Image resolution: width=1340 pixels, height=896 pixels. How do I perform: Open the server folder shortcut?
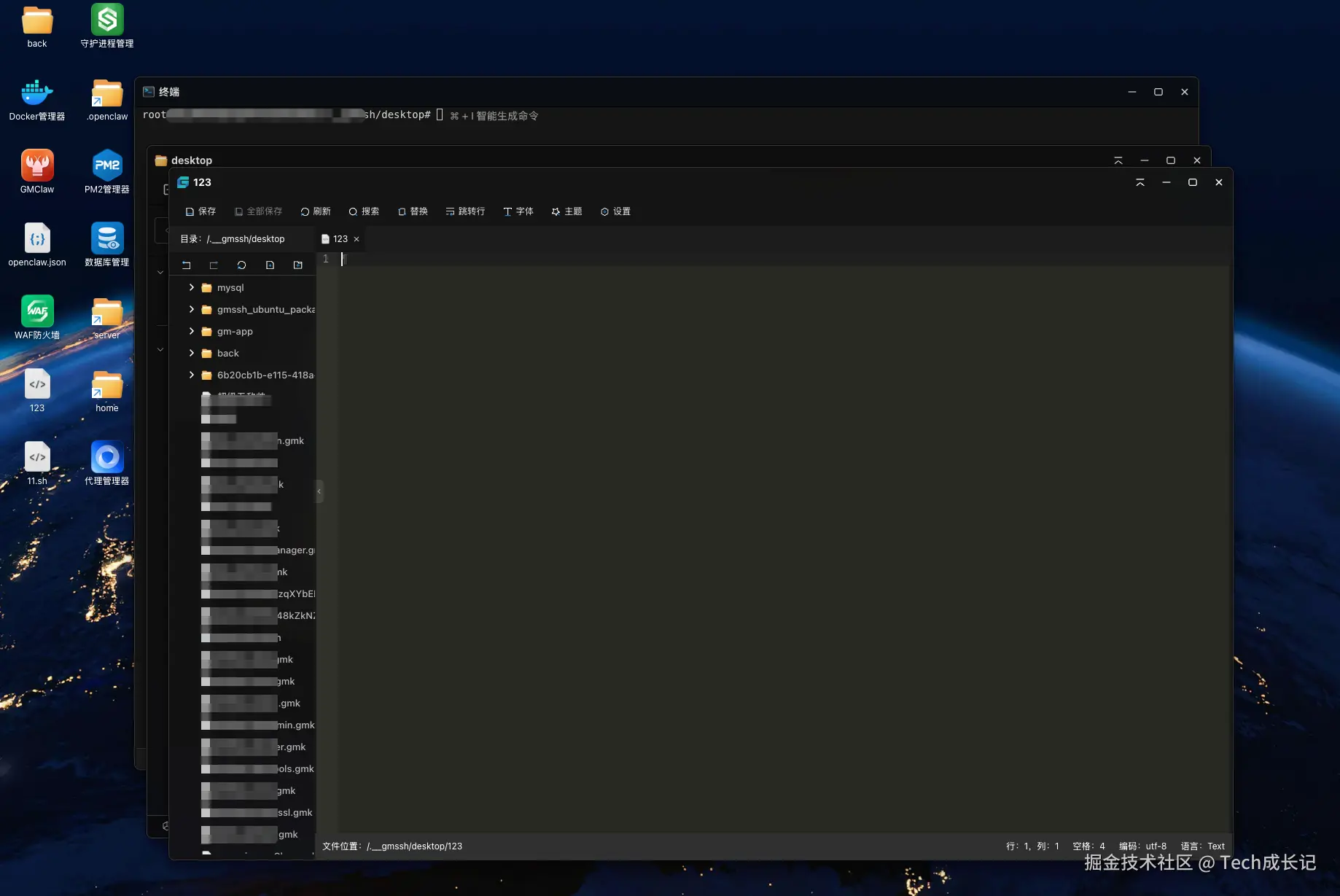point(107,318)
